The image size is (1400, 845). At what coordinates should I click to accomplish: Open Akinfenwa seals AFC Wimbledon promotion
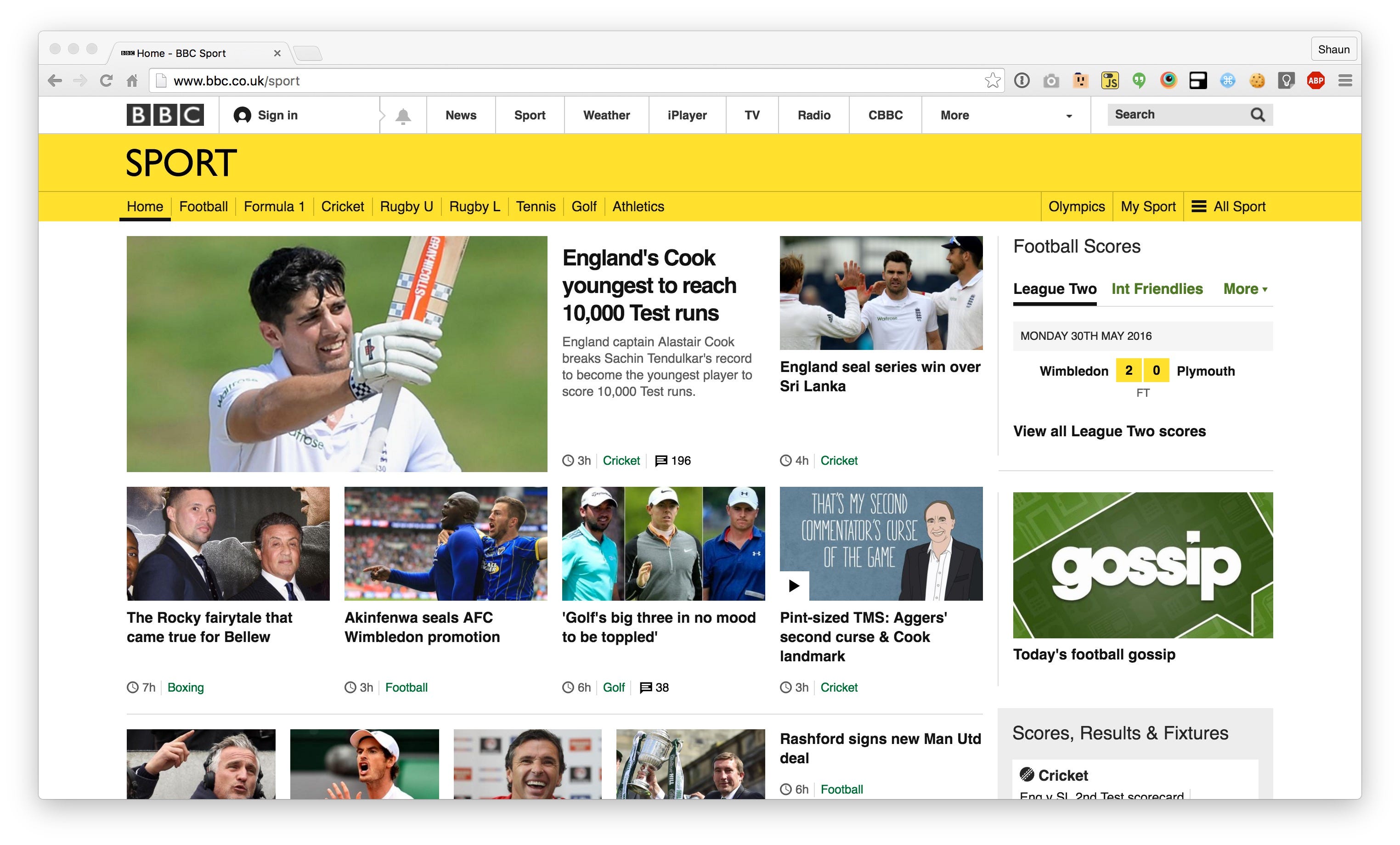[x=422, y=627]
